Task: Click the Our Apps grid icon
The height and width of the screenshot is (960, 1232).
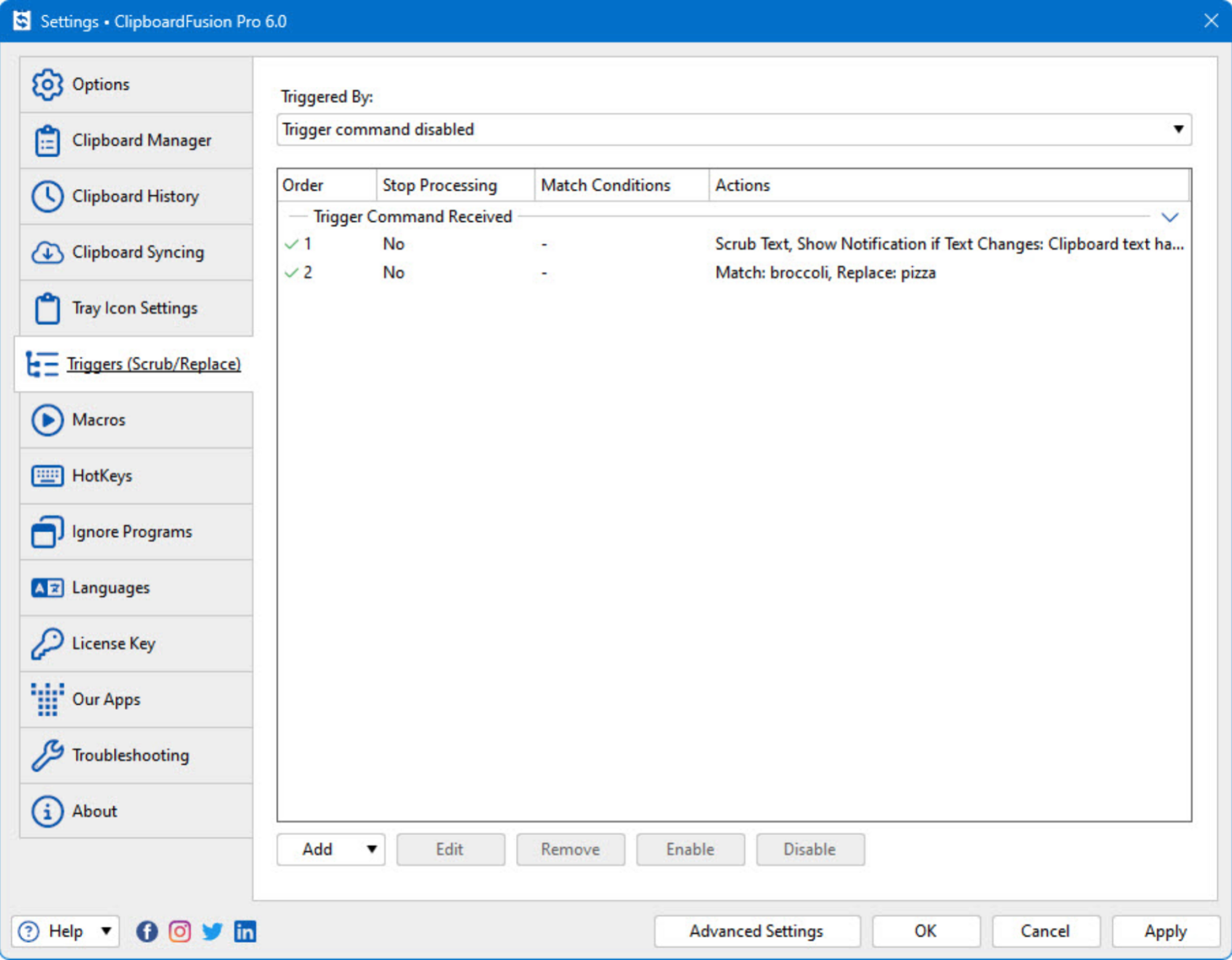Action: point(47,699)
